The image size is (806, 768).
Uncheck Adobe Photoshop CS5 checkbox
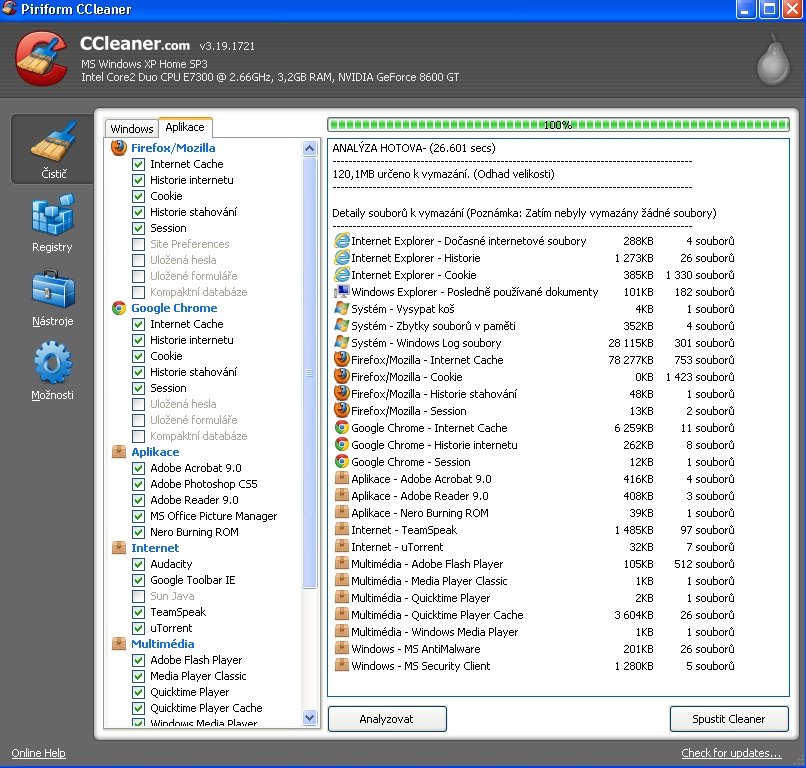(x=138, y=484)
